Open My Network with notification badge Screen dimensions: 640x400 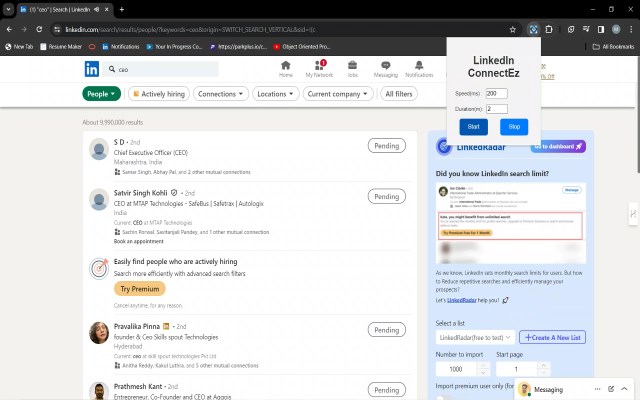(x=319, y=69)
